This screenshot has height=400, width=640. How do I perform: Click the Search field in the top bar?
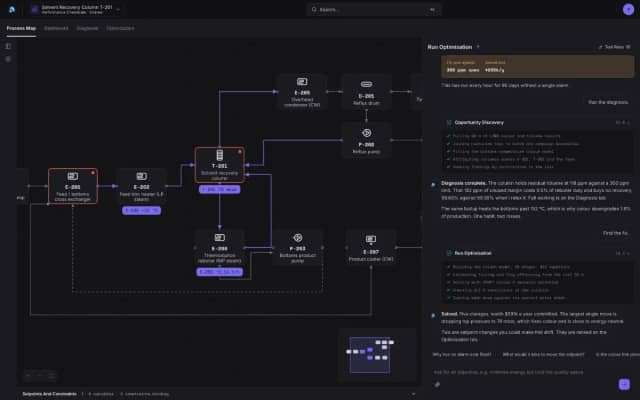(373, 9)
